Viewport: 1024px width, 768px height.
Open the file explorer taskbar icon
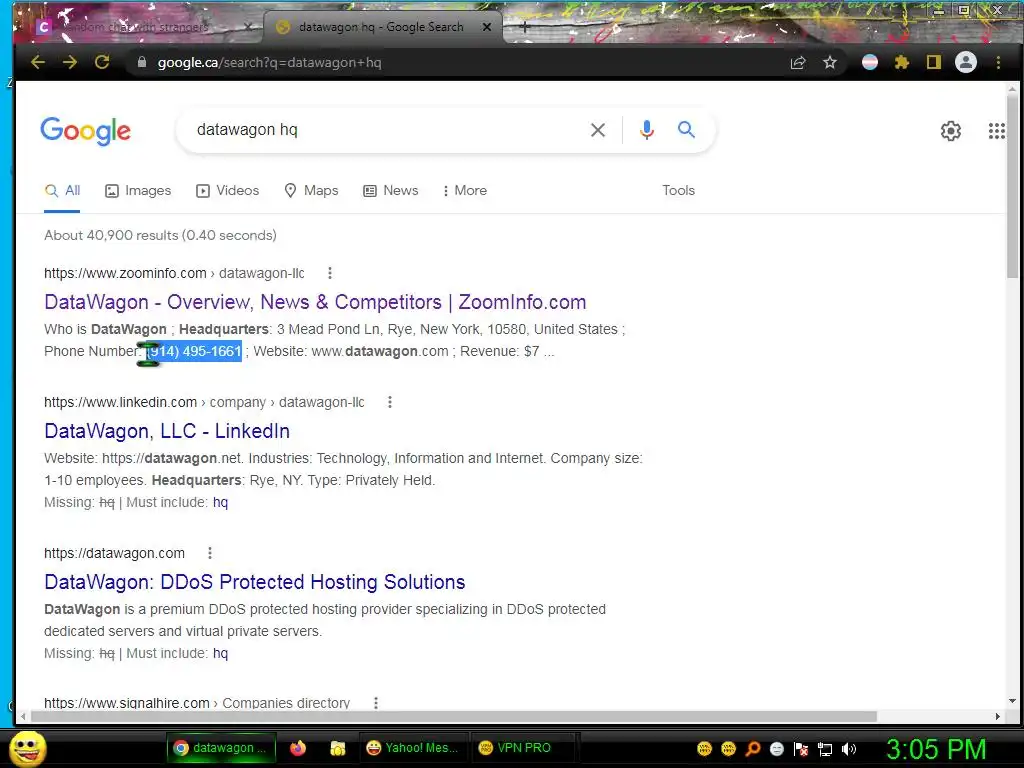(338, 748)
